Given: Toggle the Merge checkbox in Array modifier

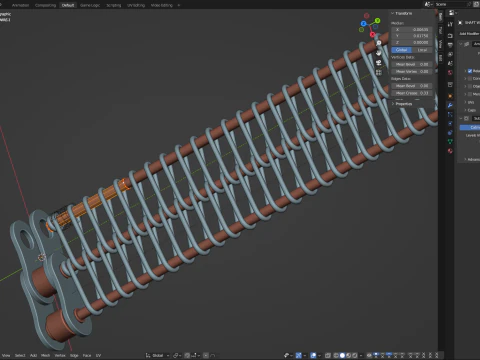Looking at the screenshot, I should point(470,94).
